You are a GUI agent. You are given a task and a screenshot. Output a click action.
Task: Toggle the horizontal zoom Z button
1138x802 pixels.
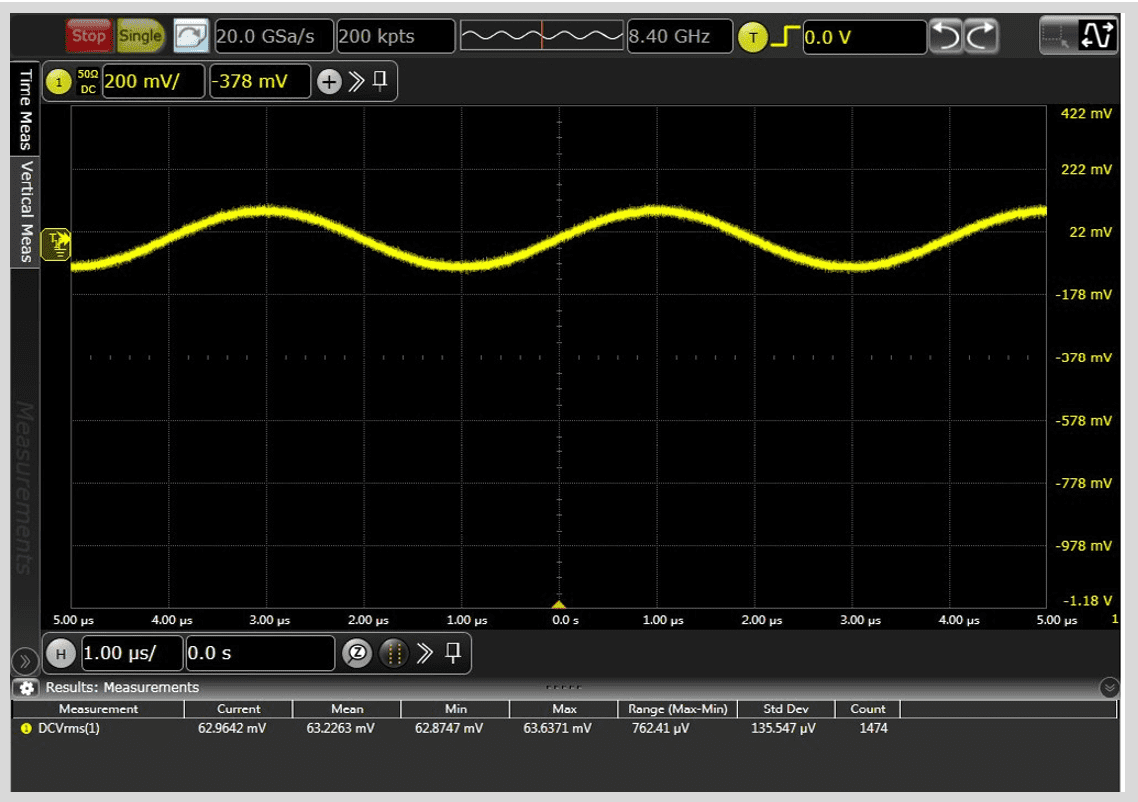pyautogui.click(x=355, y=654)
